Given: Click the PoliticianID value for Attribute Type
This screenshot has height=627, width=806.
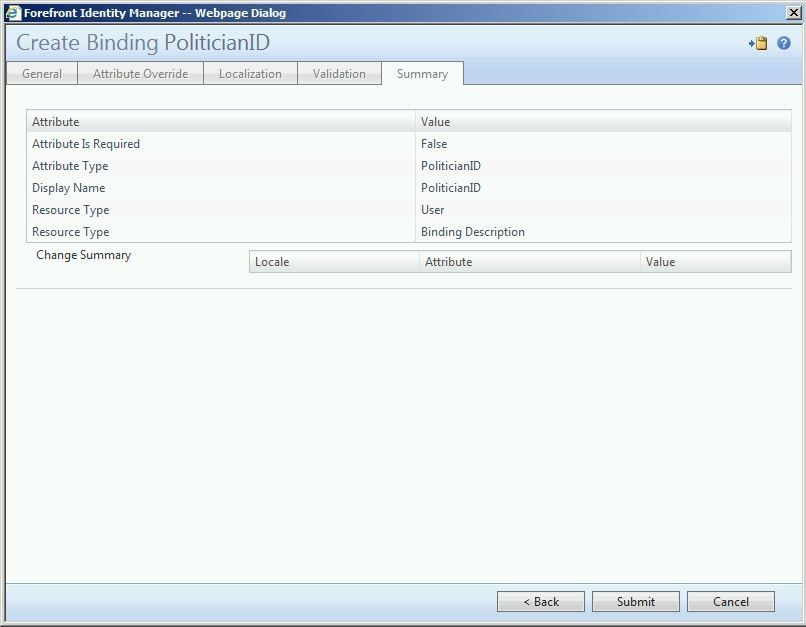Looking at the screenshot, I should point(451,166).
